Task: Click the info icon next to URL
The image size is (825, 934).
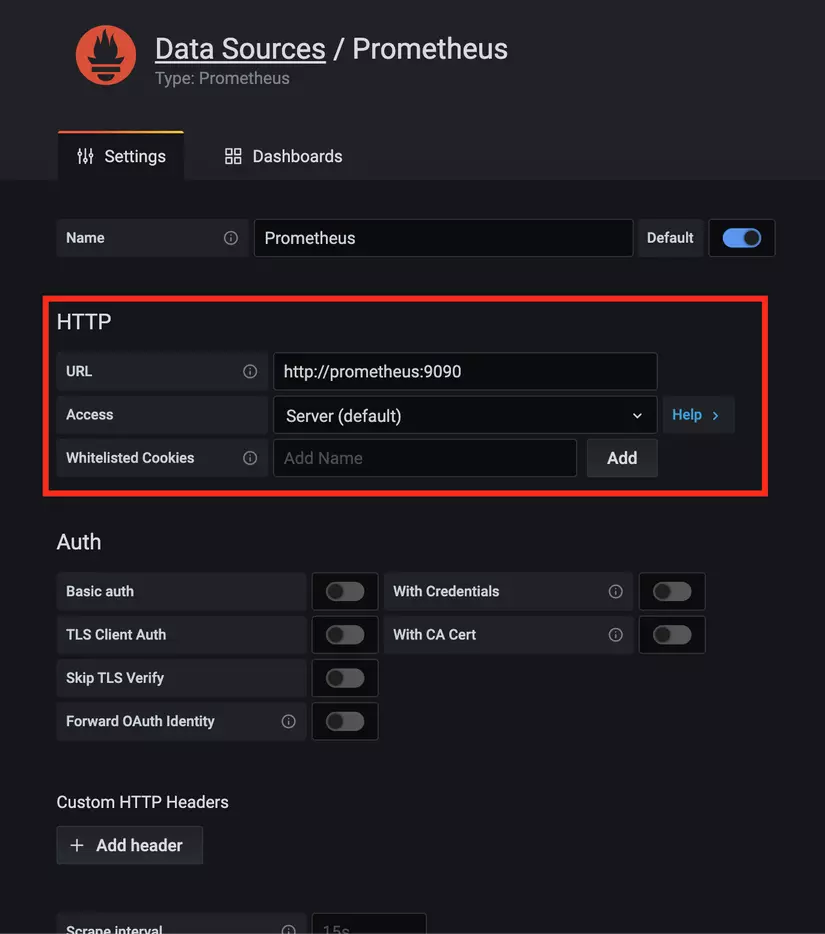Action: pos(249,371)
